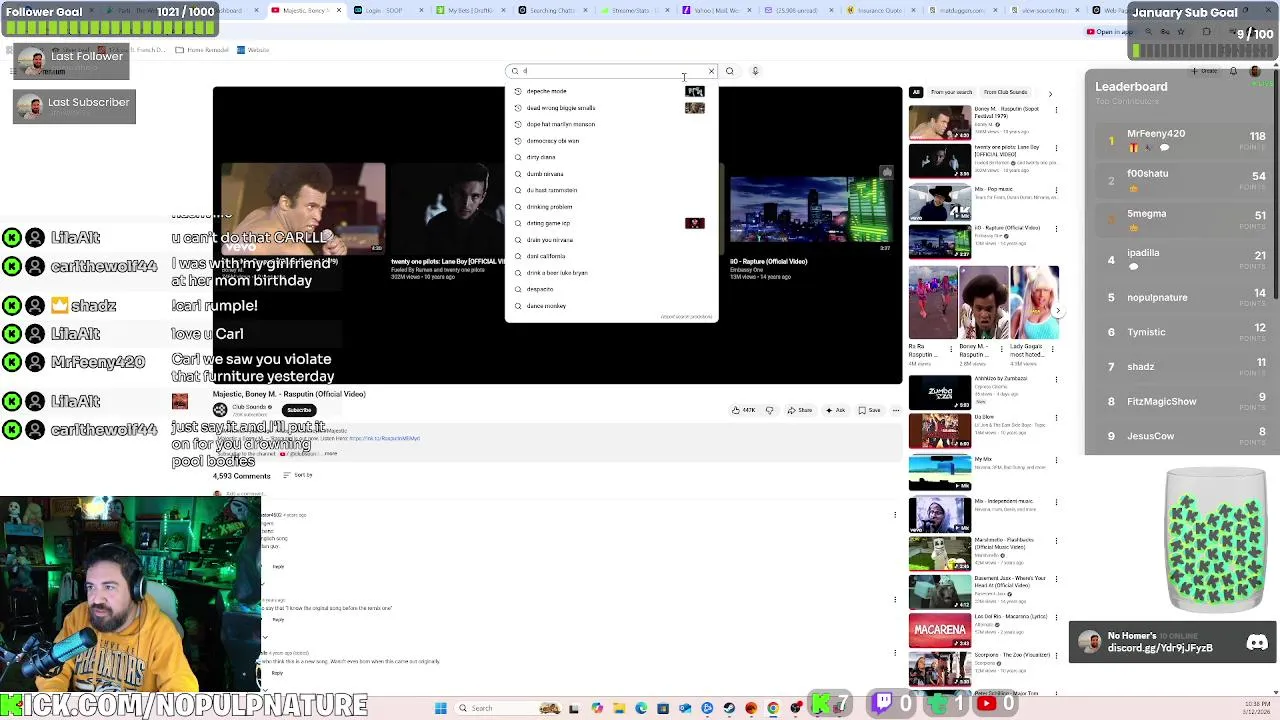Screen dimensions: 1280x720
Task: Open Windows Start menu
Action: pos(440,708)
